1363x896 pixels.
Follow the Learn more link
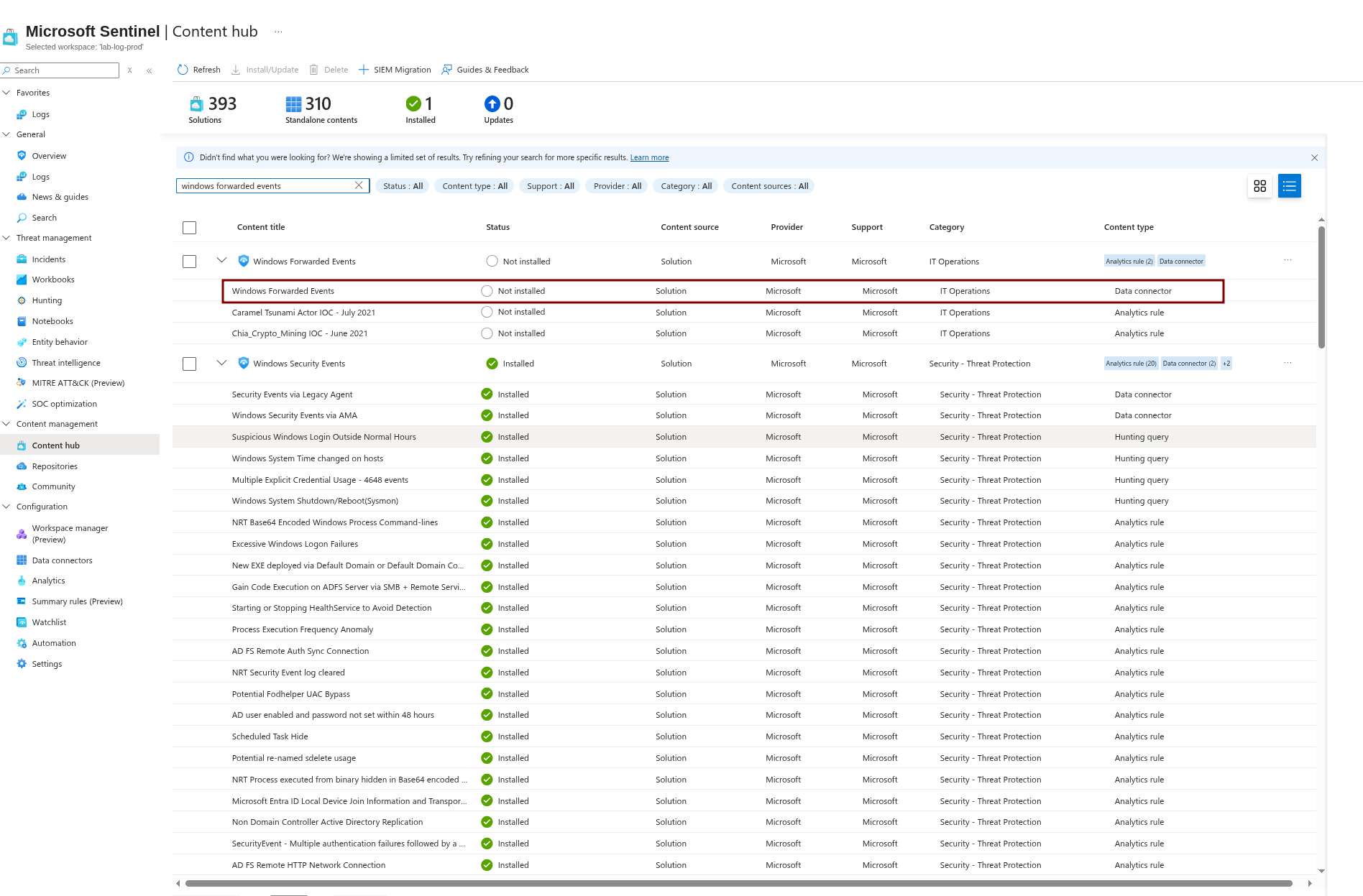tap(649, 158)
